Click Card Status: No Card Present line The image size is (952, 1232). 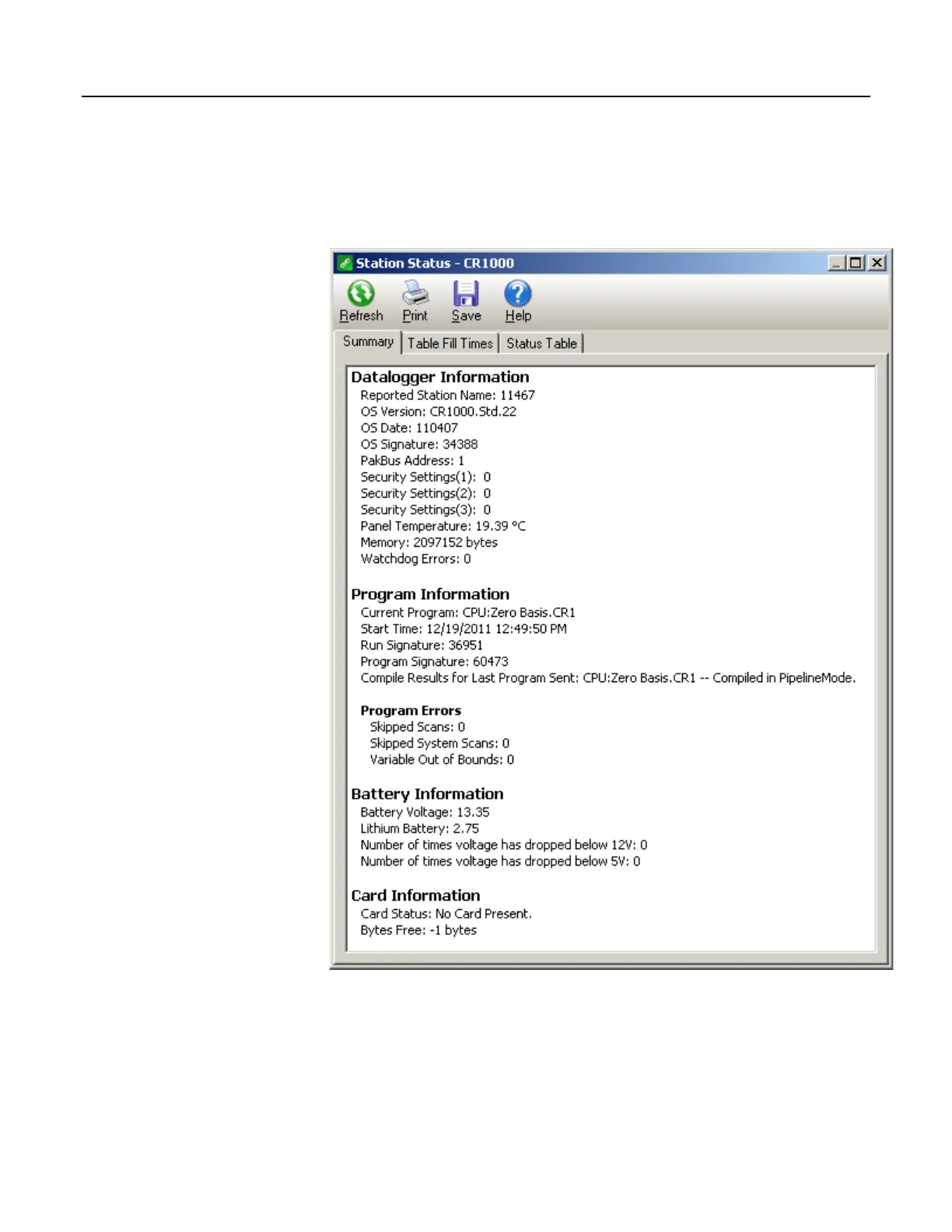coord(446,914)
